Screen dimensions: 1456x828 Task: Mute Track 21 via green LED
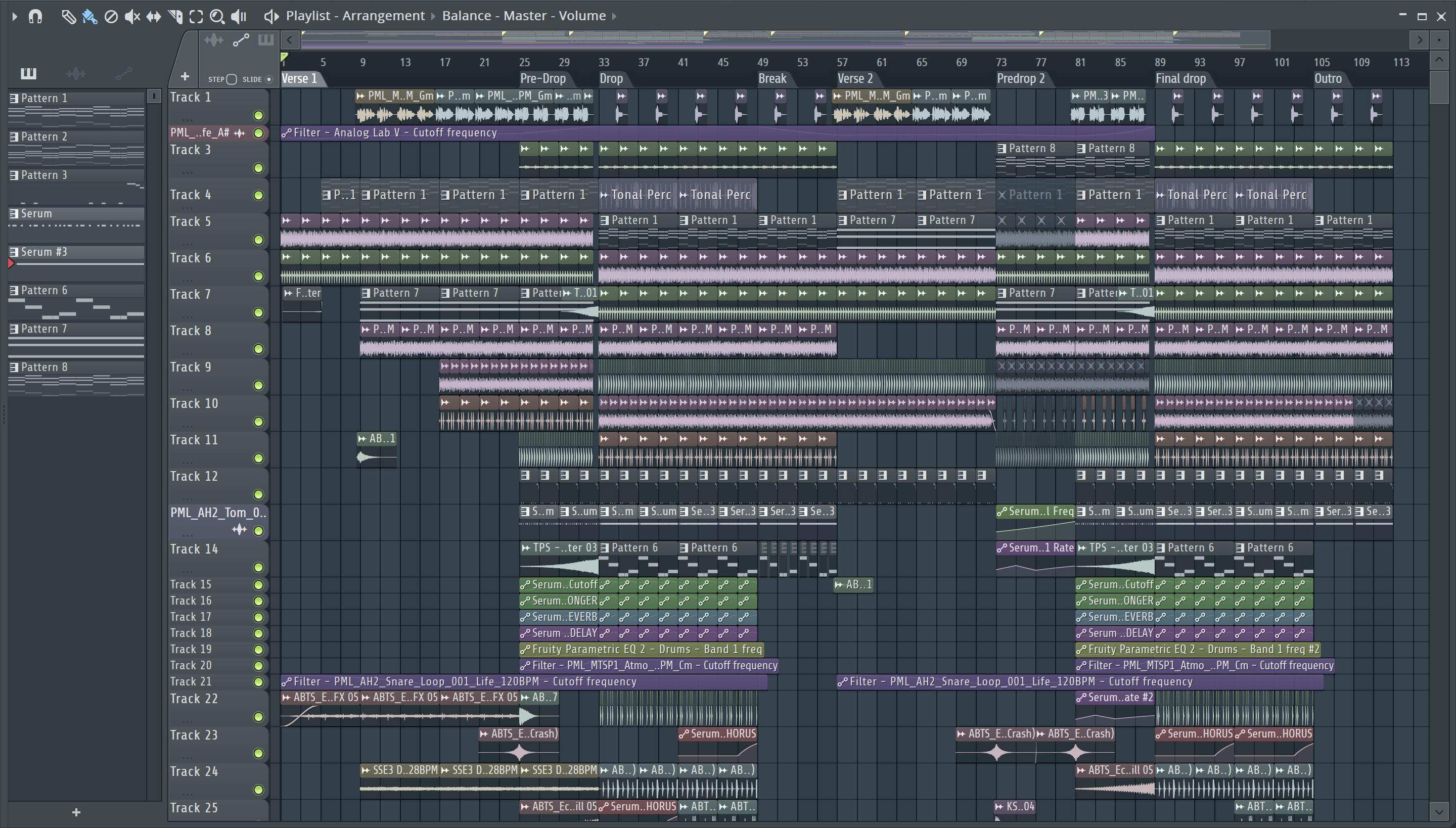(258, 681)
